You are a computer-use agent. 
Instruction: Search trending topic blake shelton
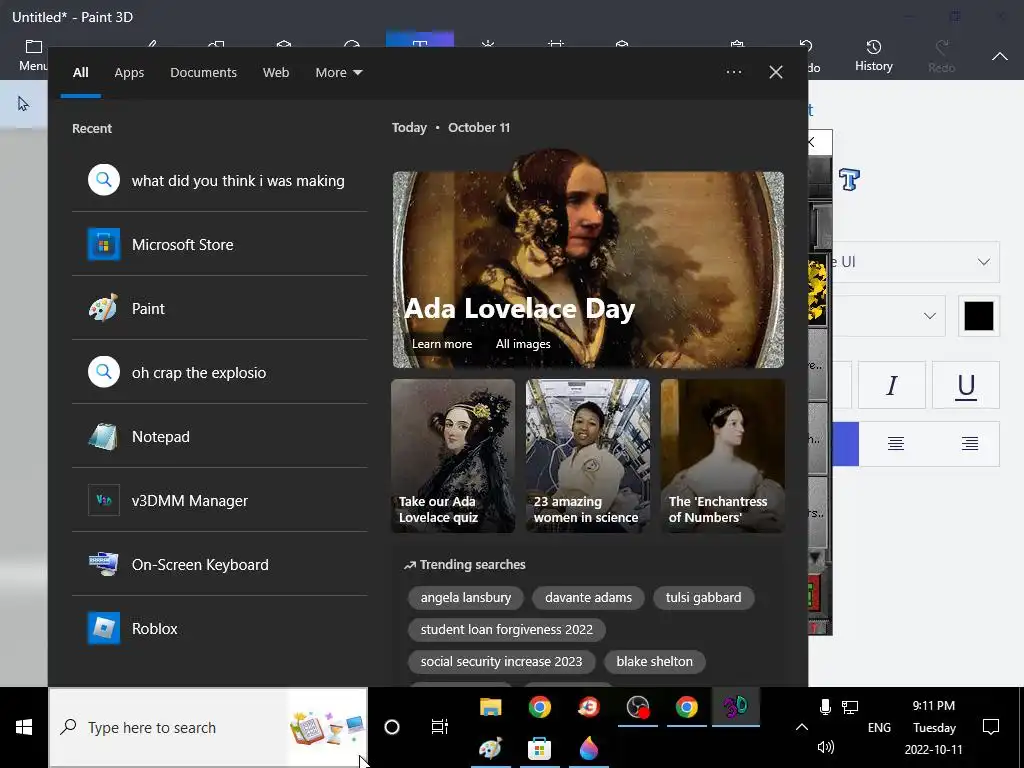coord(654,662)
